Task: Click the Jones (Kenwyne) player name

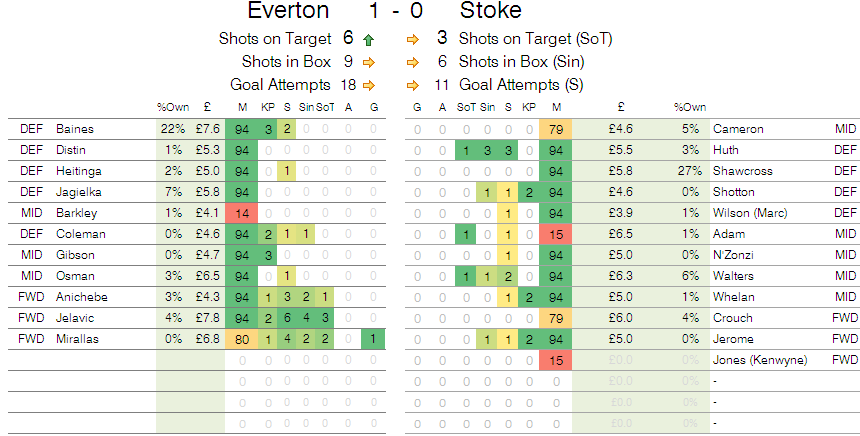Action: click(x=759, y=361)
